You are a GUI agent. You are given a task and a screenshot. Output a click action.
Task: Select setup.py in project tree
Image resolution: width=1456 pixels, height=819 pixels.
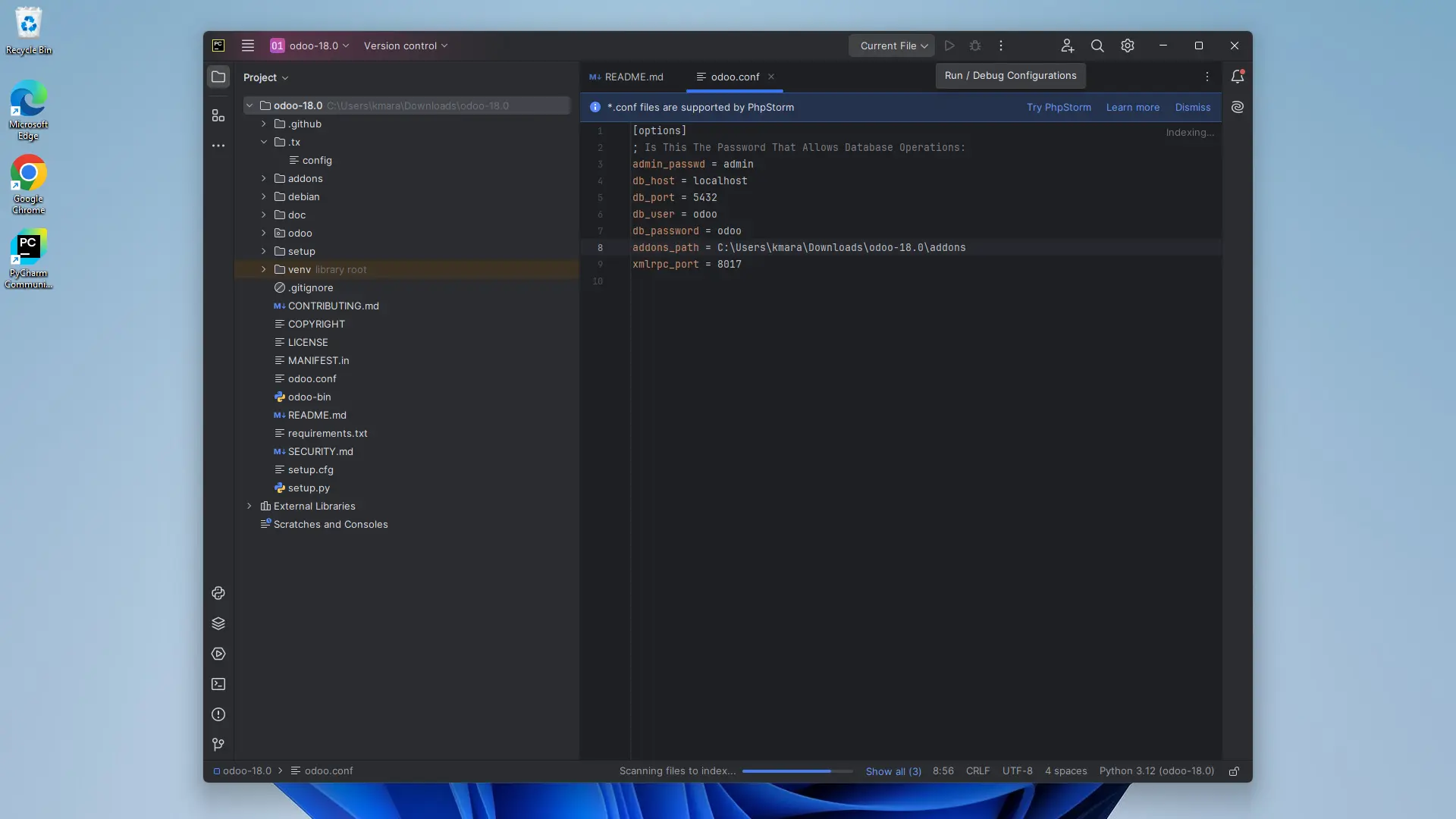[309, 488]
